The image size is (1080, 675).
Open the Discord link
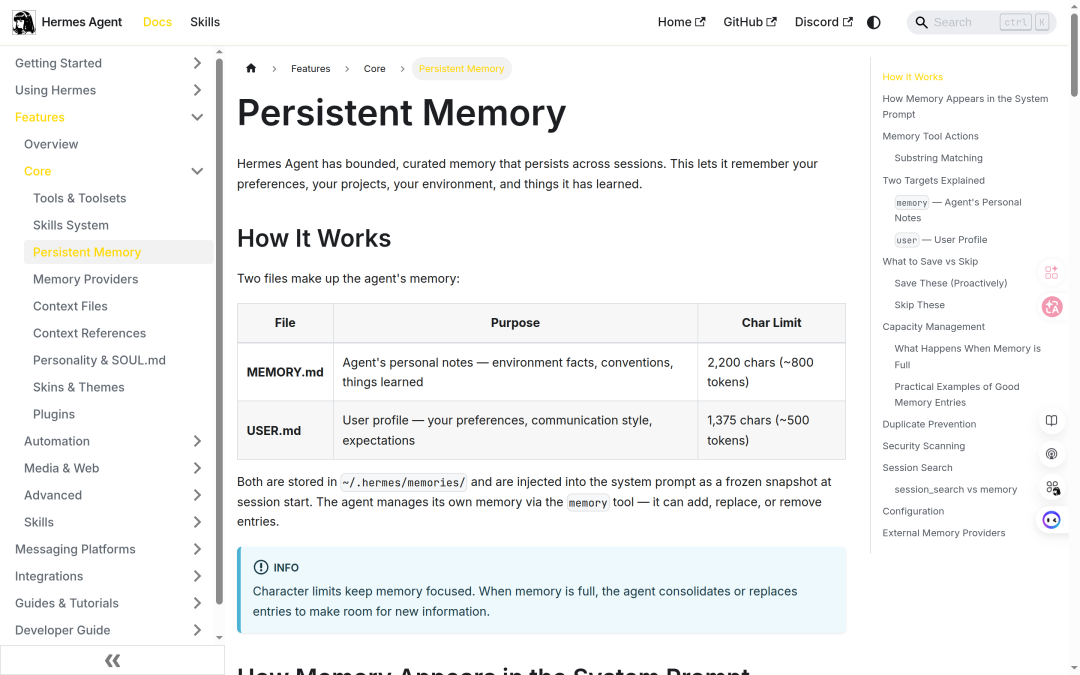(816, 21)
